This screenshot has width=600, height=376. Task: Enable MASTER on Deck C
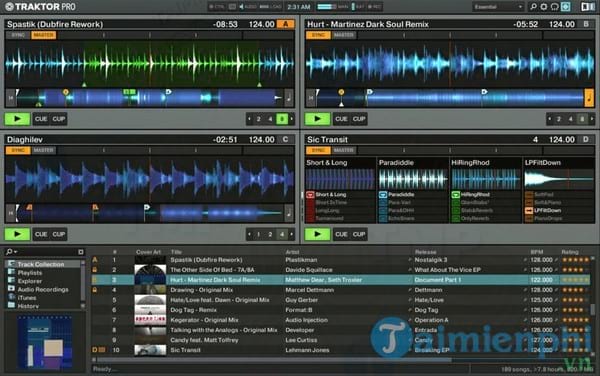coord(44,150)
